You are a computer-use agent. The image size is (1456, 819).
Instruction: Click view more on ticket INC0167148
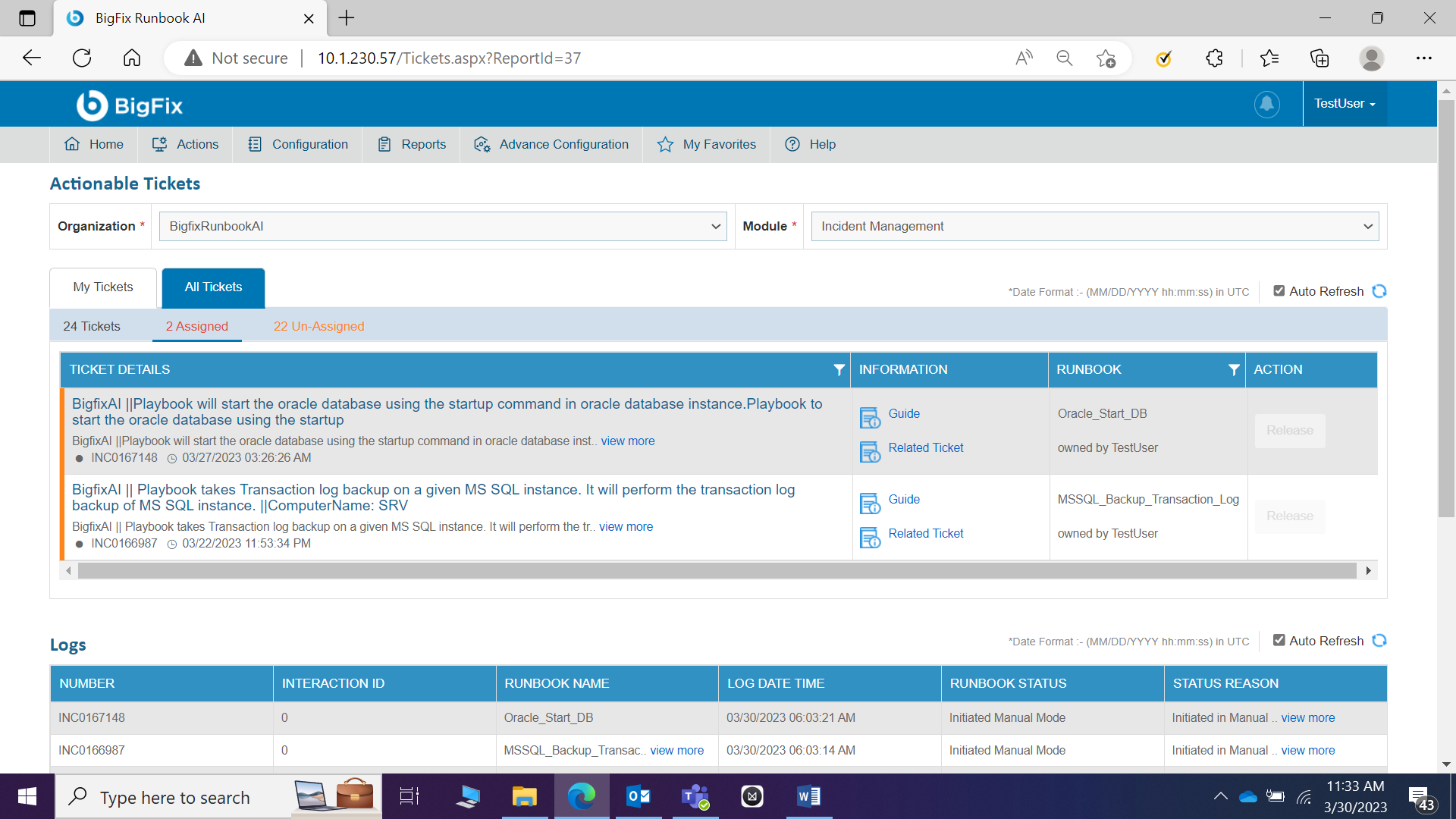[x=627, y=441]
